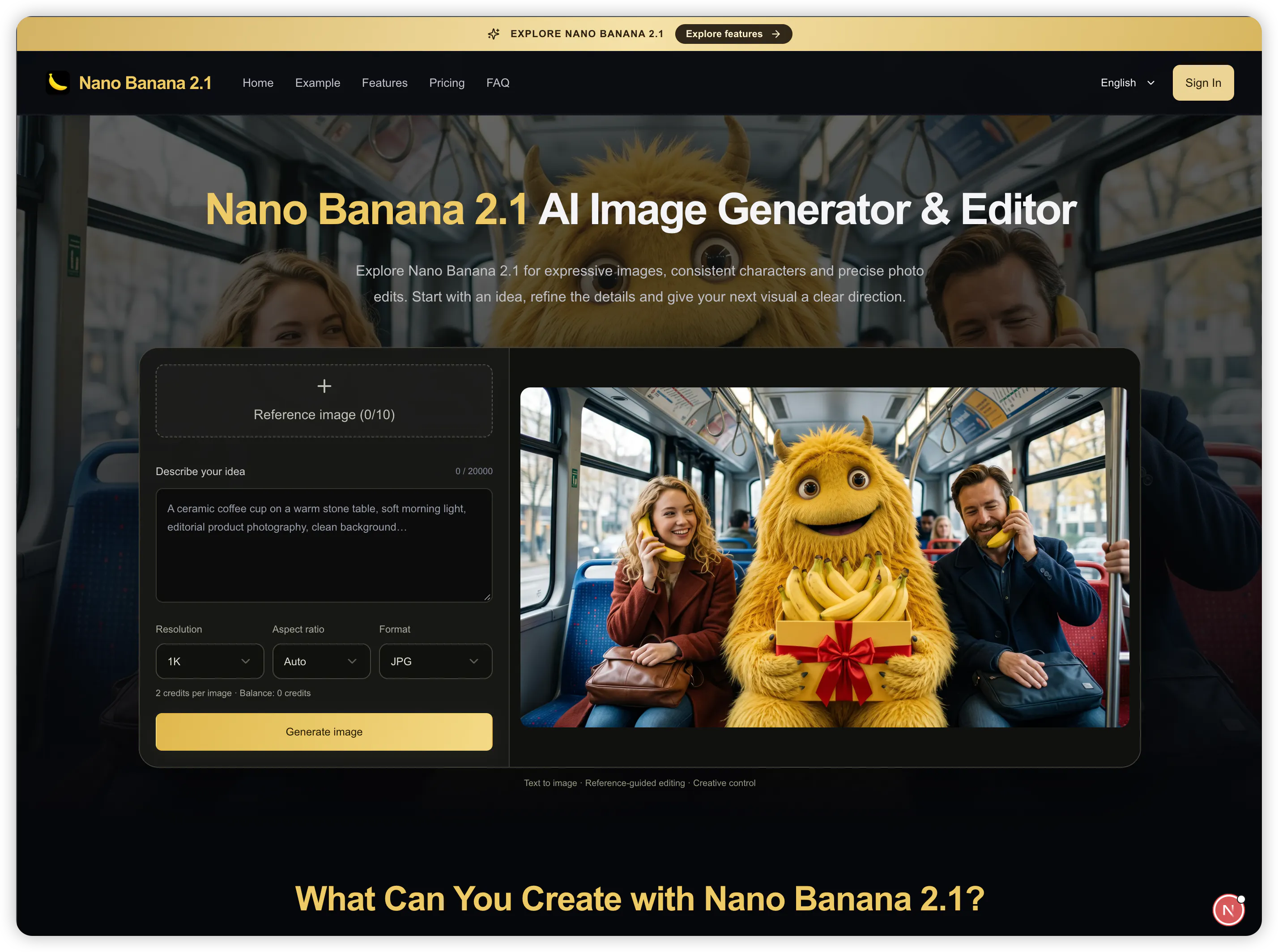Click the arrow in Explore features
The height and width of the screenshot is (952, 1278).
click(776, 34)
